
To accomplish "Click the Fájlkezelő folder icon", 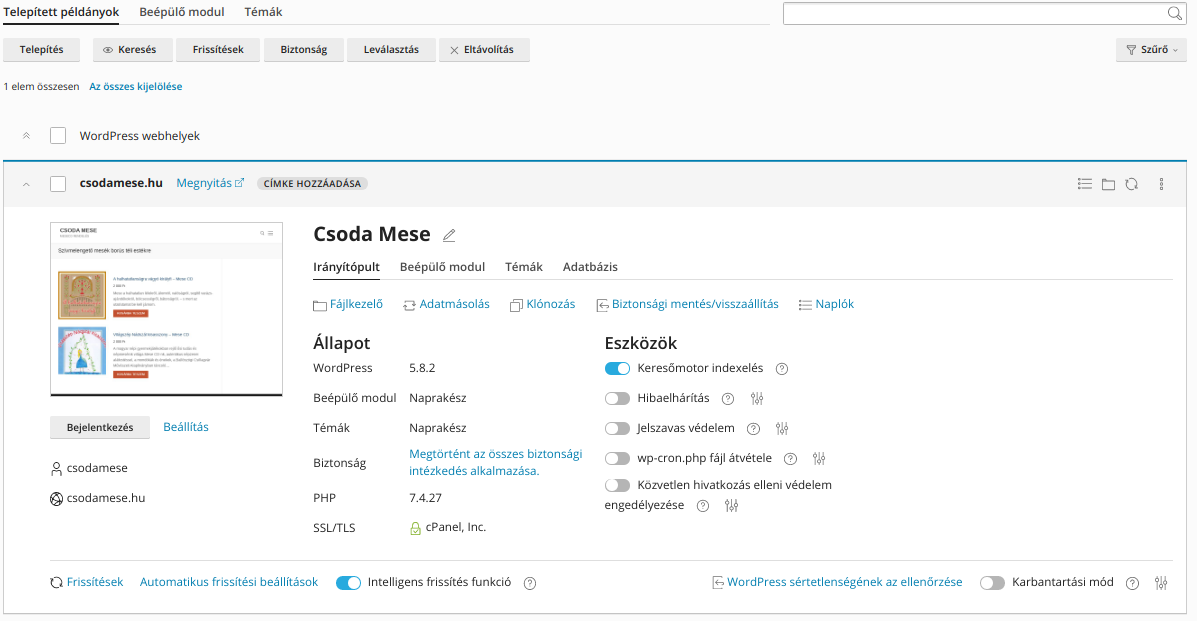I will [320, 306].
